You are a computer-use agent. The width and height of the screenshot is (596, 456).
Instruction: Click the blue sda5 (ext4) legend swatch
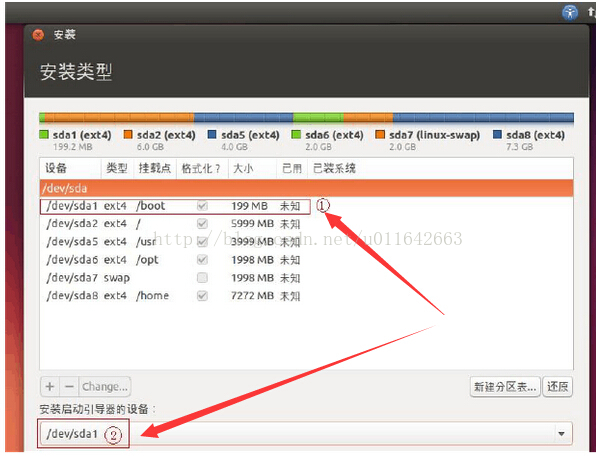click(212, 134)
